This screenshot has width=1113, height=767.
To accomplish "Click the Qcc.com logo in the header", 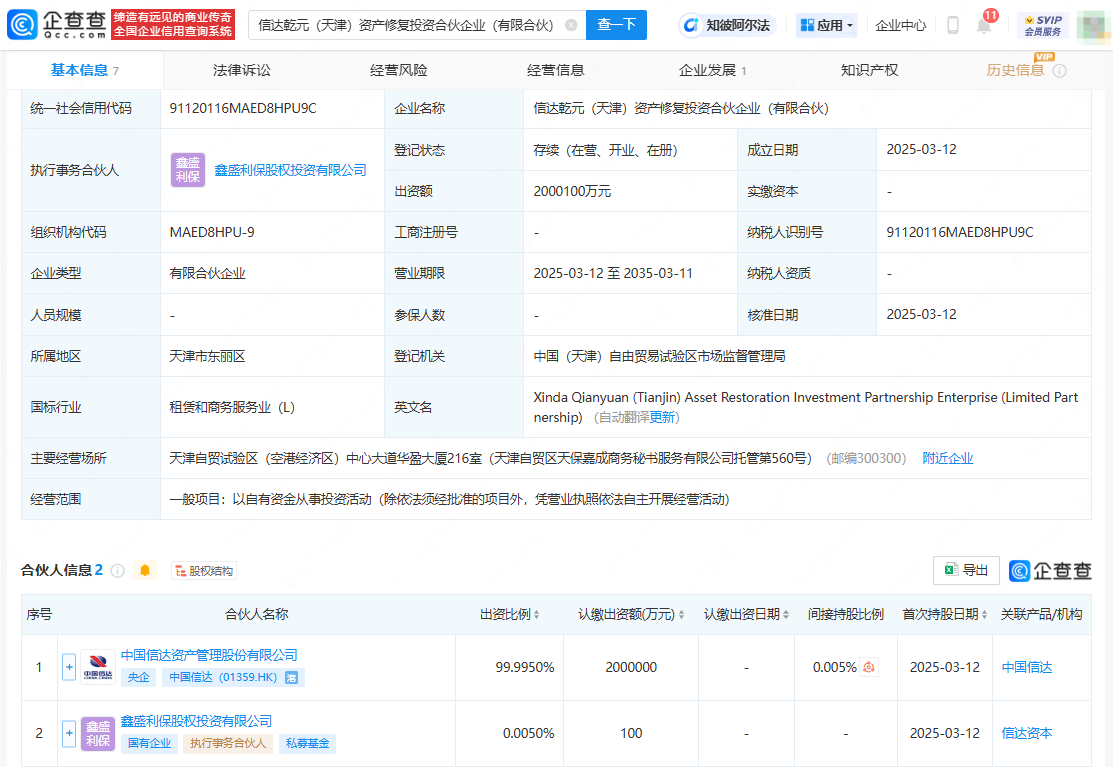I will (57, 25).
